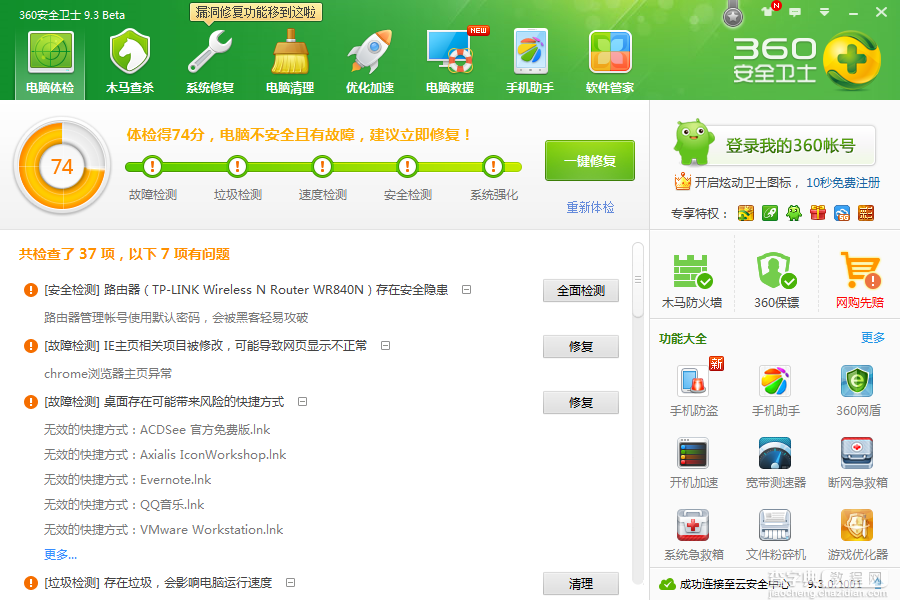Click the 更多... link under shortcuts
Image resolution: width=900 pixels, height=600 pixels.
[x=60, y=555]
